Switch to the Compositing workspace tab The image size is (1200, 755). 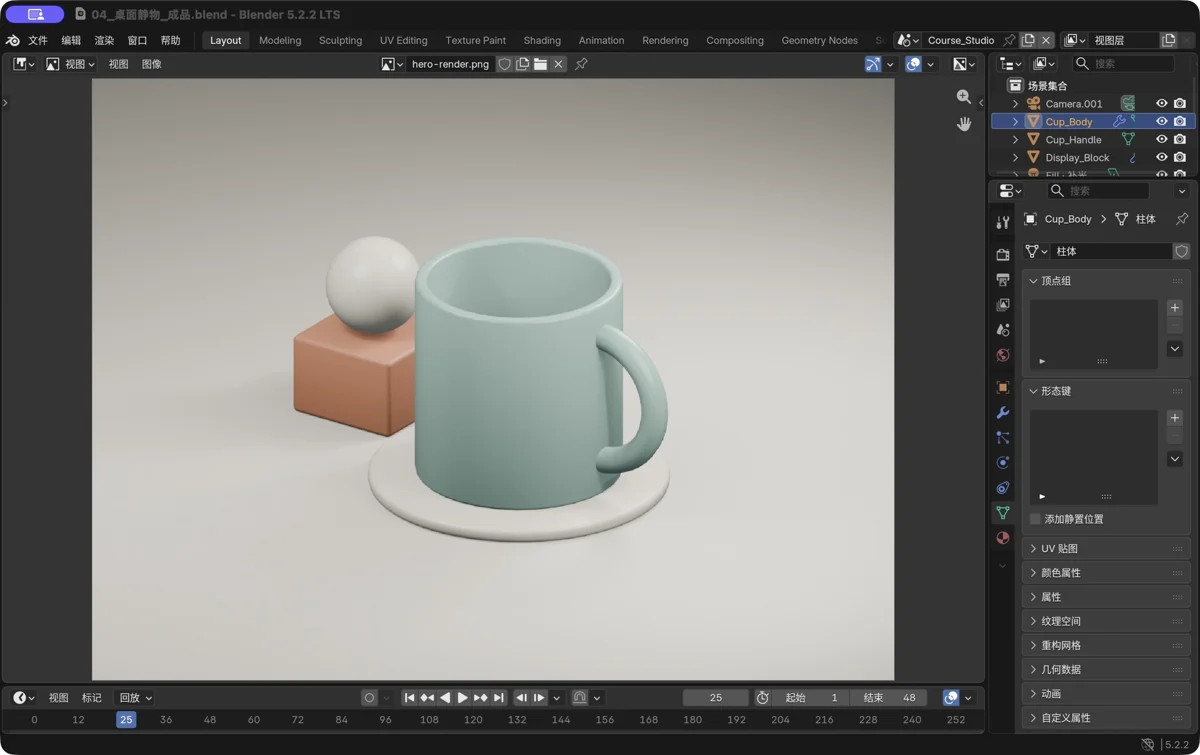[x=735, y=40]
